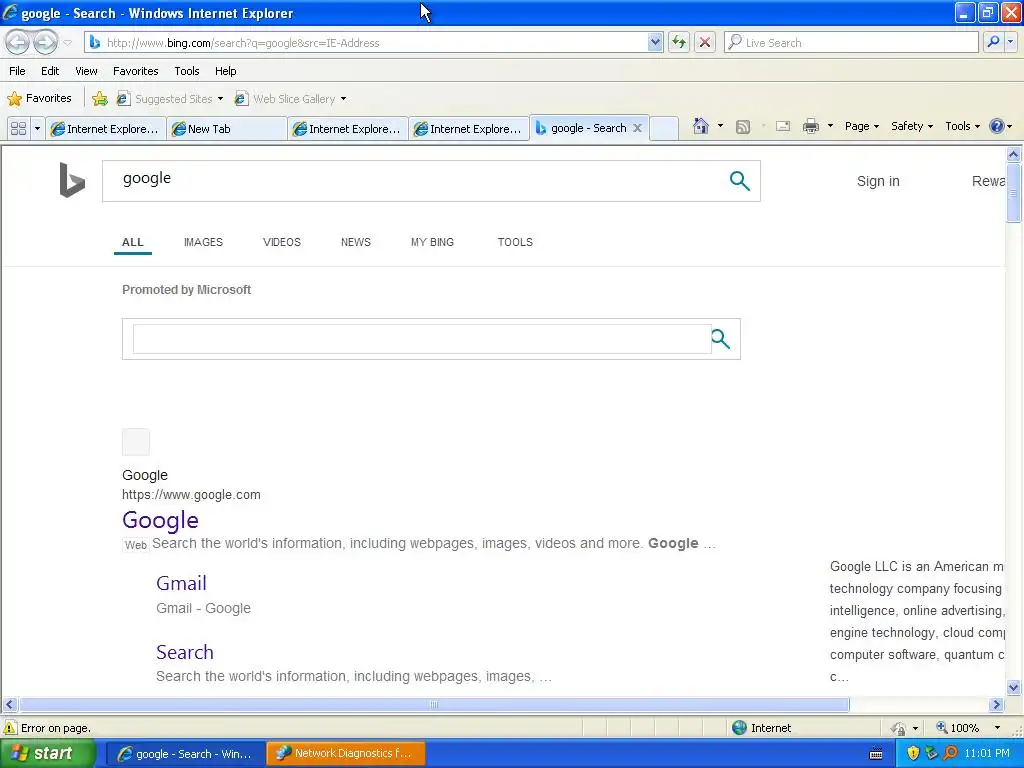Image resolution: width=1024 pixels, height=768 pixels.
Task: Open the Gmail sublink
Action: pyautogui.click(x=181, y=583)
